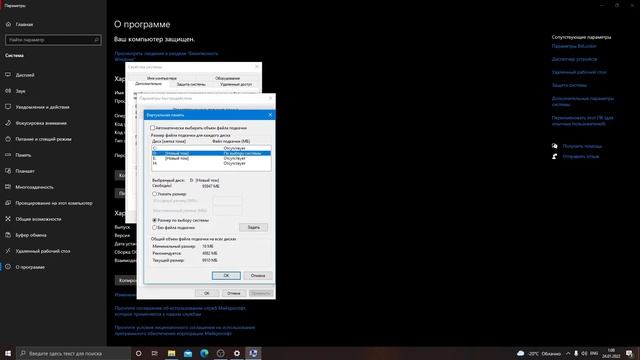Click the weather cloud icon in taskbar

[520, 353]
